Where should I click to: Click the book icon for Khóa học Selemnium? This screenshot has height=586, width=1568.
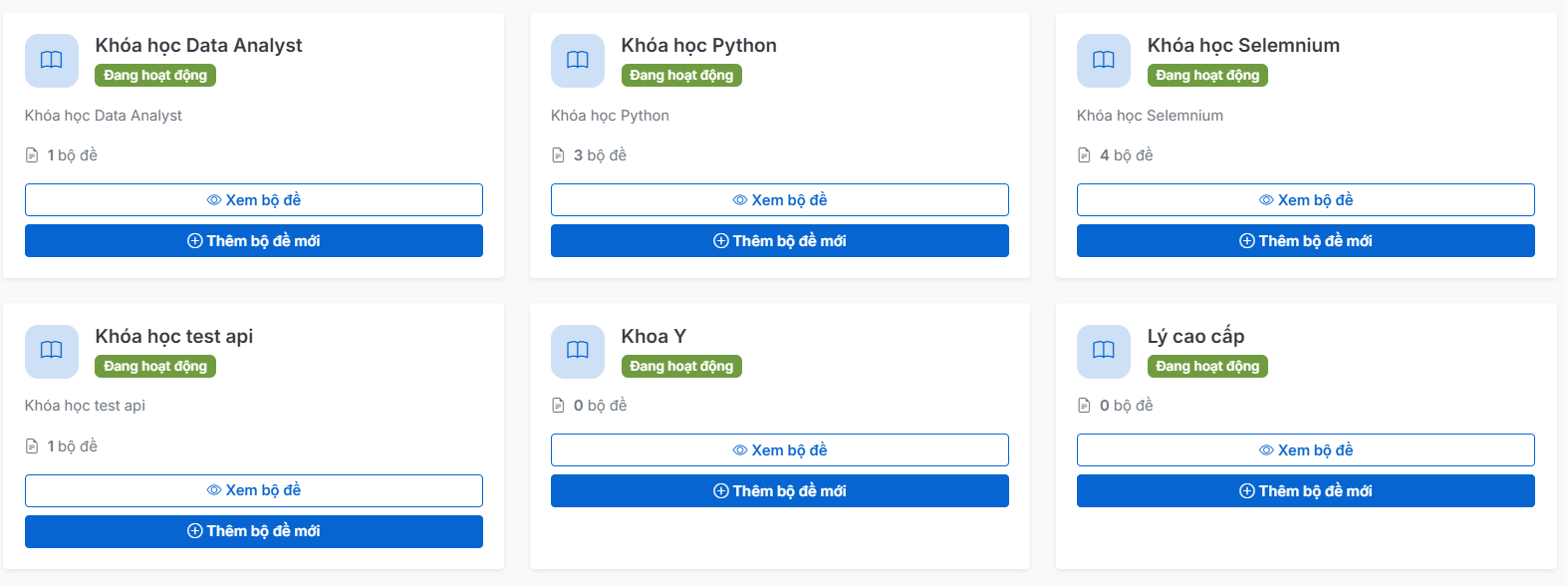coord(1104,61)
